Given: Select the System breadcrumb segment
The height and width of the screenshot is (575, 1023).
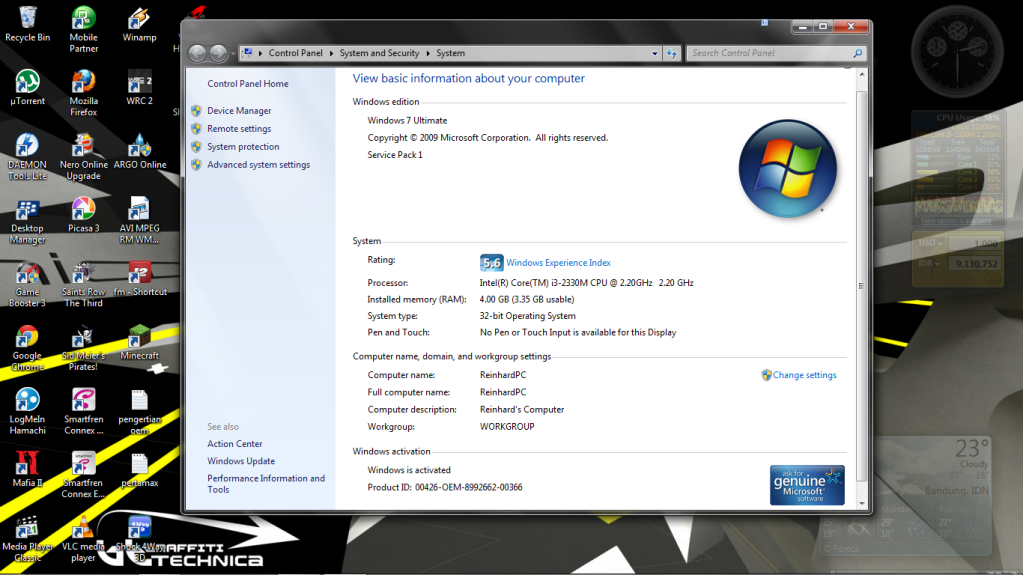Looking at the screenshot, I should pos(450,53).
